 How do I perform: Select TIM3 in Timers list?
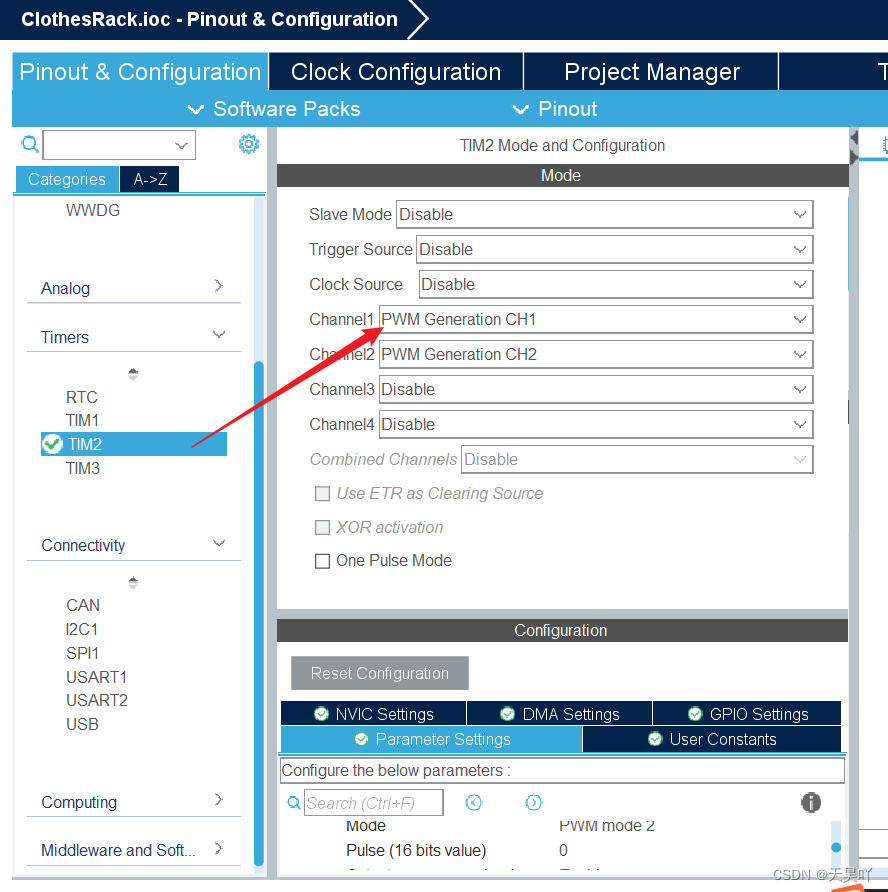tap(82, 468)
